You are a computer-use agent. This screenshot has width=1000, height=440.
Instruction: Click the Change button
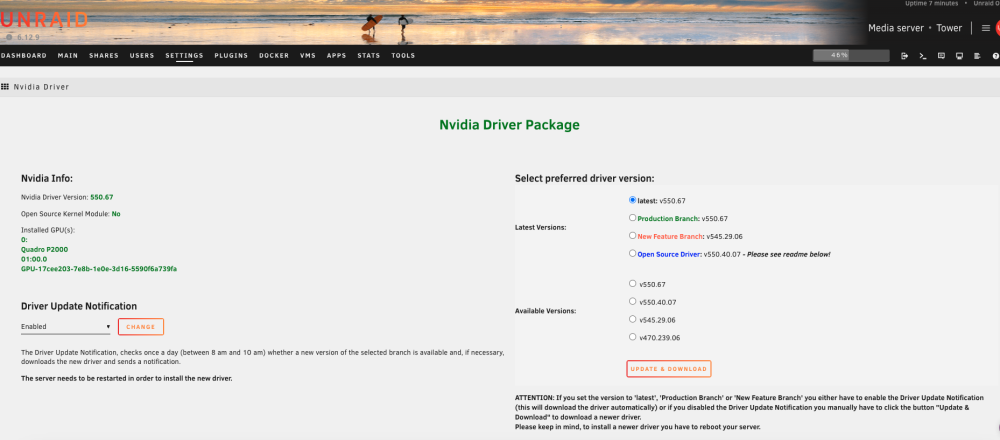pos(141,326)
